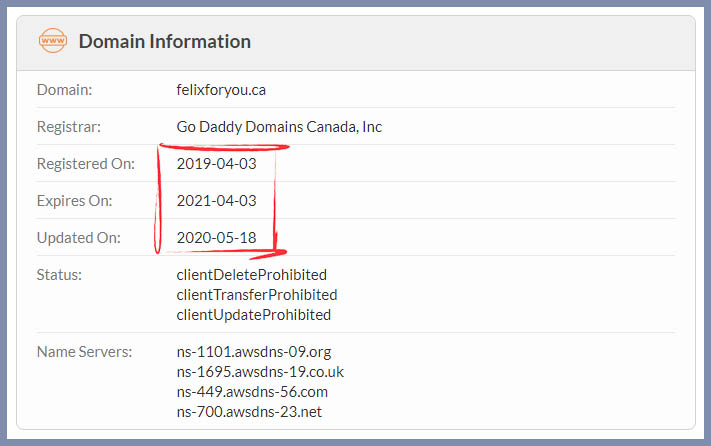This screenshot has width=711, height=446.
Task: Click the WWW globe icon in header
Action: pyautogui.click(x=51, y=41)
